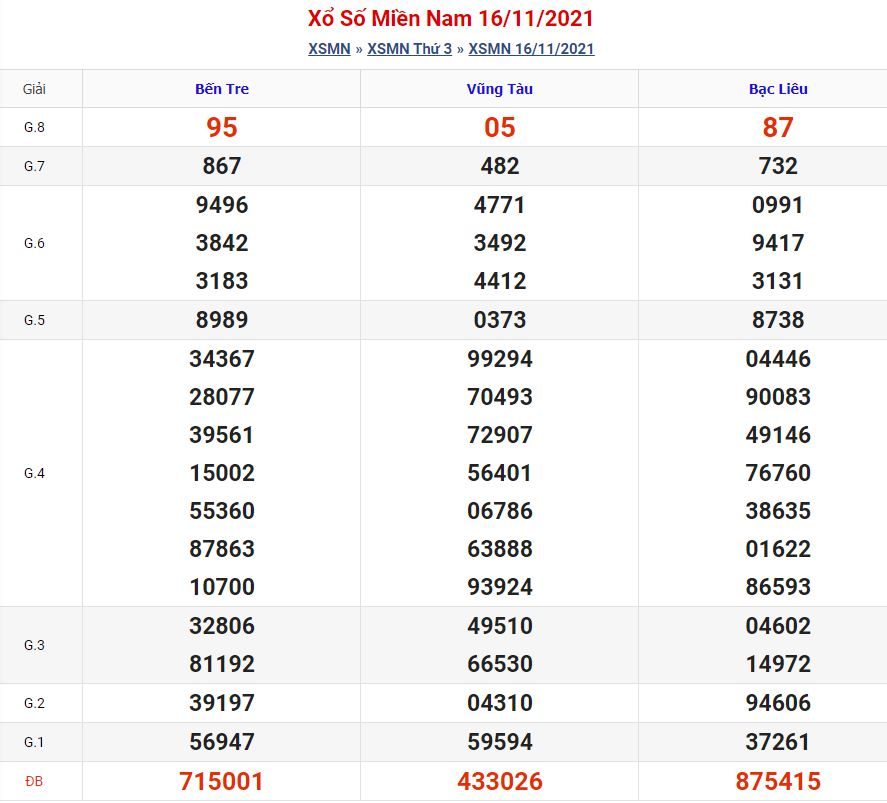Select Bạc Liêu G.7 number 732

tap(778, 166)
